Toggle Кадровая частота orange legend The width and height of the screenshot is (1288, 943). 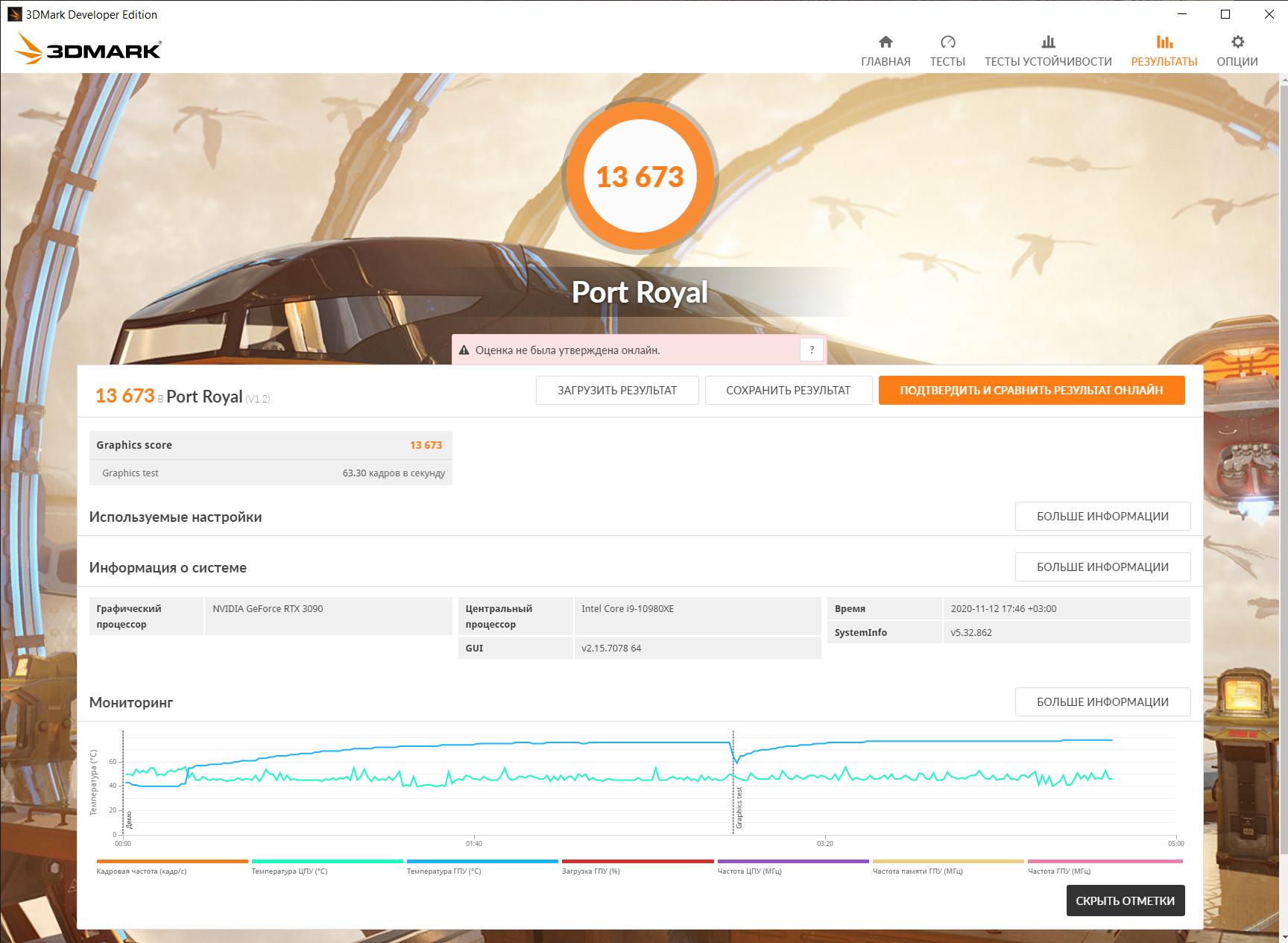coord(171,866)
